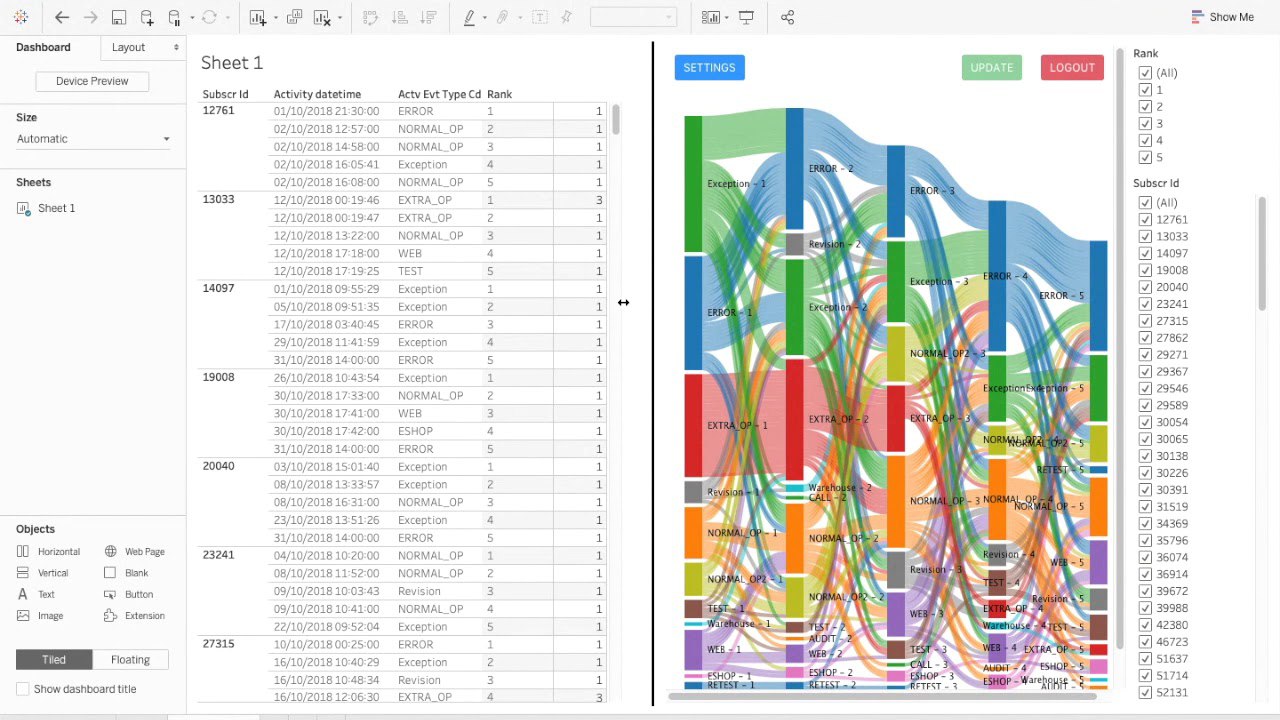This screenshot has width=1280, height=720.
Task: Open the Refresh dropdown arrow
Action: 227,17
